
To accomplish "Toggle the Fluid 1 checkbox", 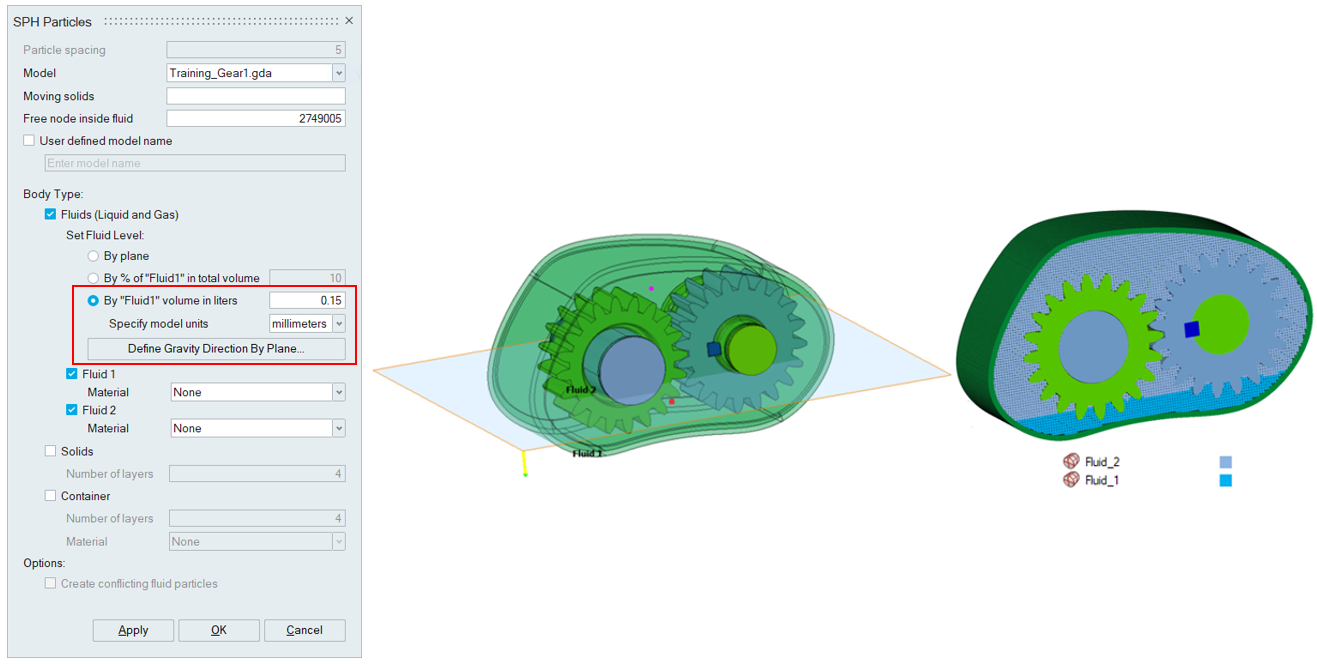I will [x=72, y=374].
